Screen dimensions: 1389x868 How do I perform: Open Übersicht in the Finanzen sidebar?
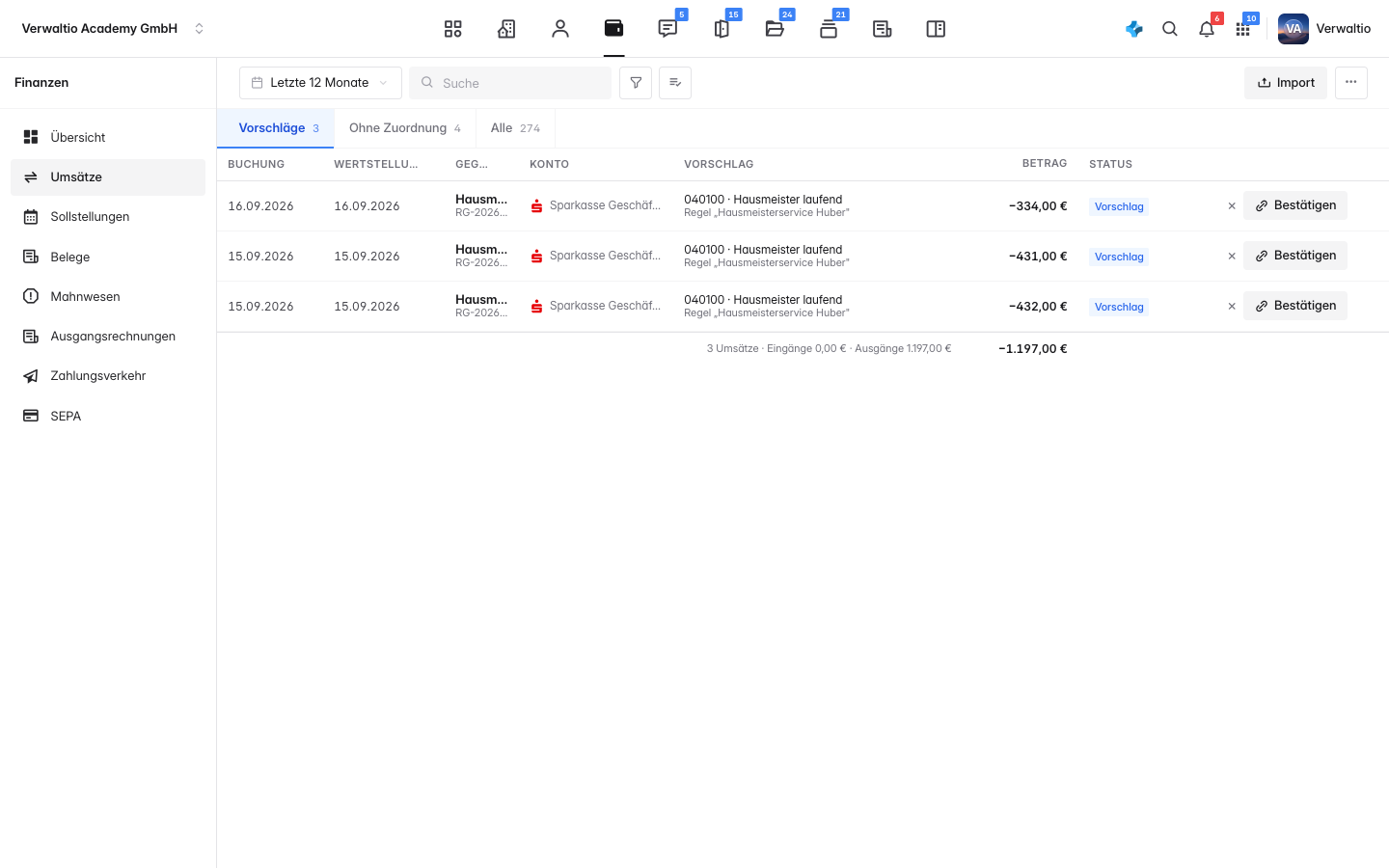tap(108, 137)
